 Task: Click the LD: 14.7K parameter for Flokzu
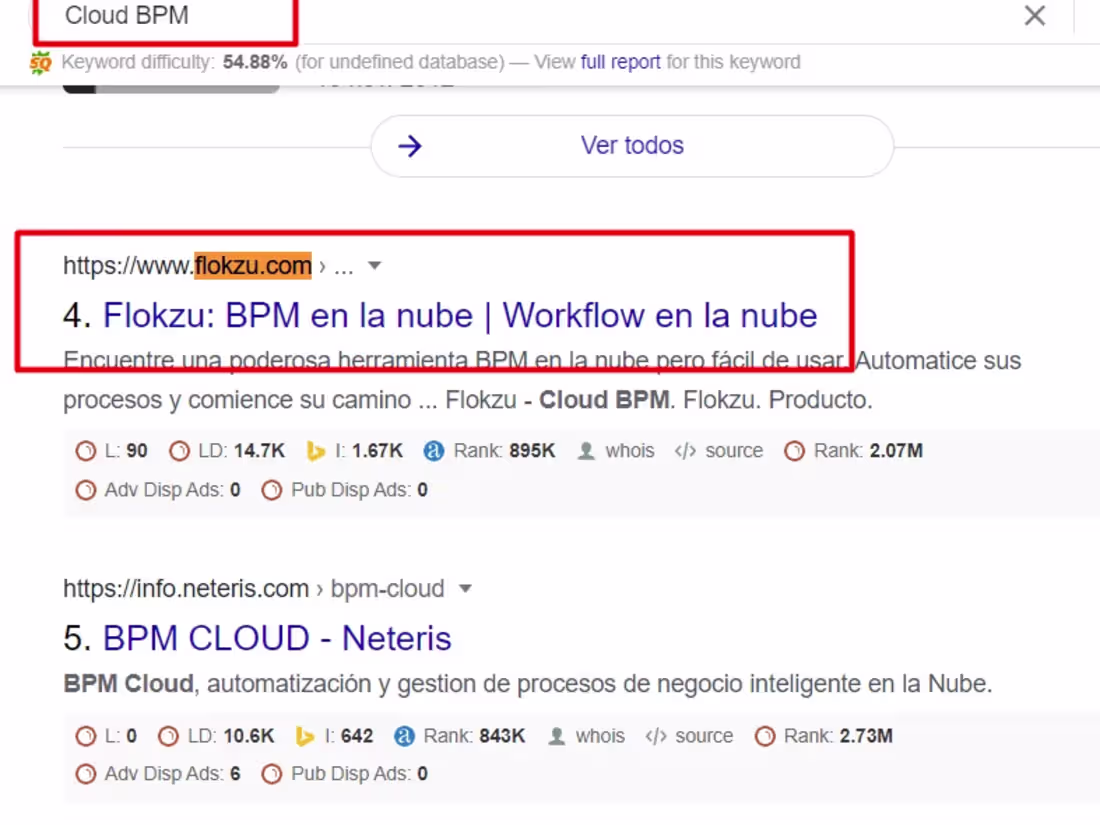pyautogui.click(x=227, y=450)
